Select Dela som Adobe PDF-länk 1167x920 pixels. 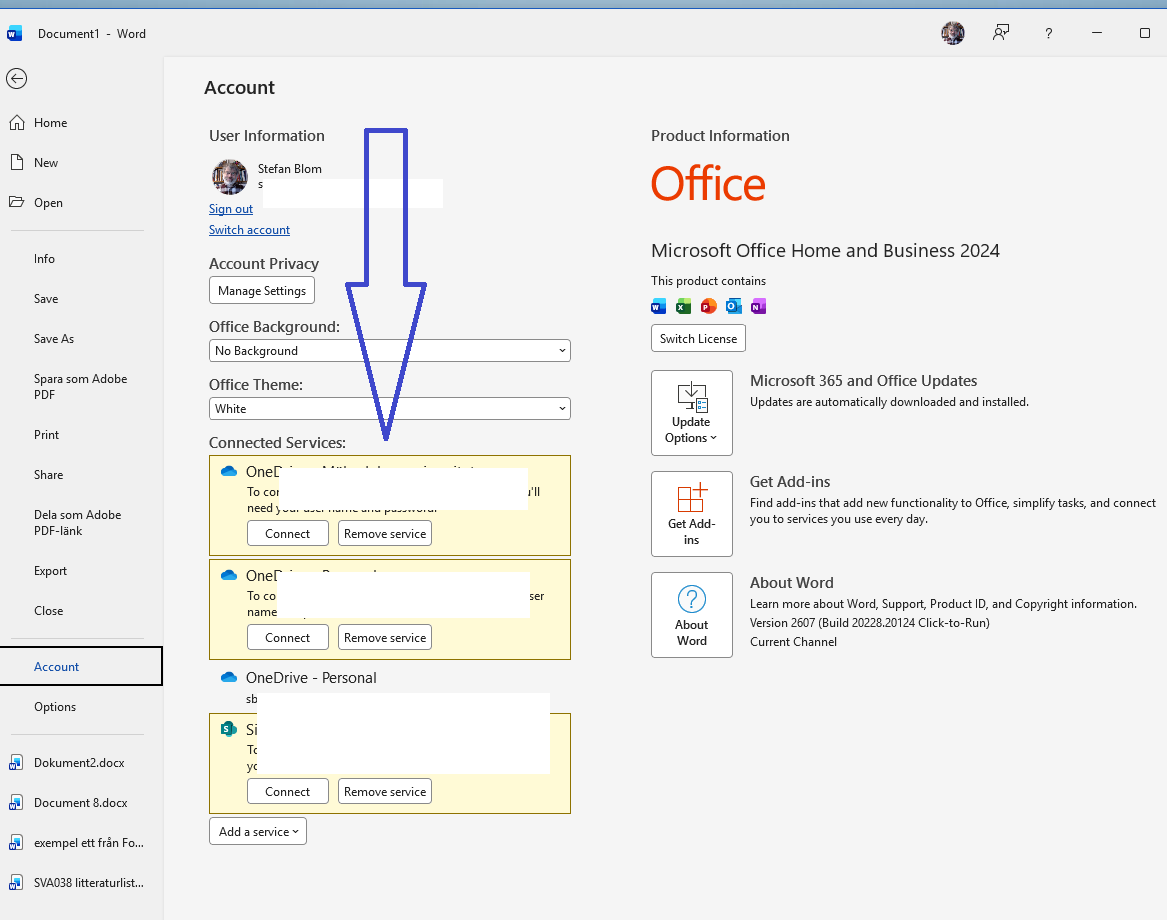(x=77, y=523)
